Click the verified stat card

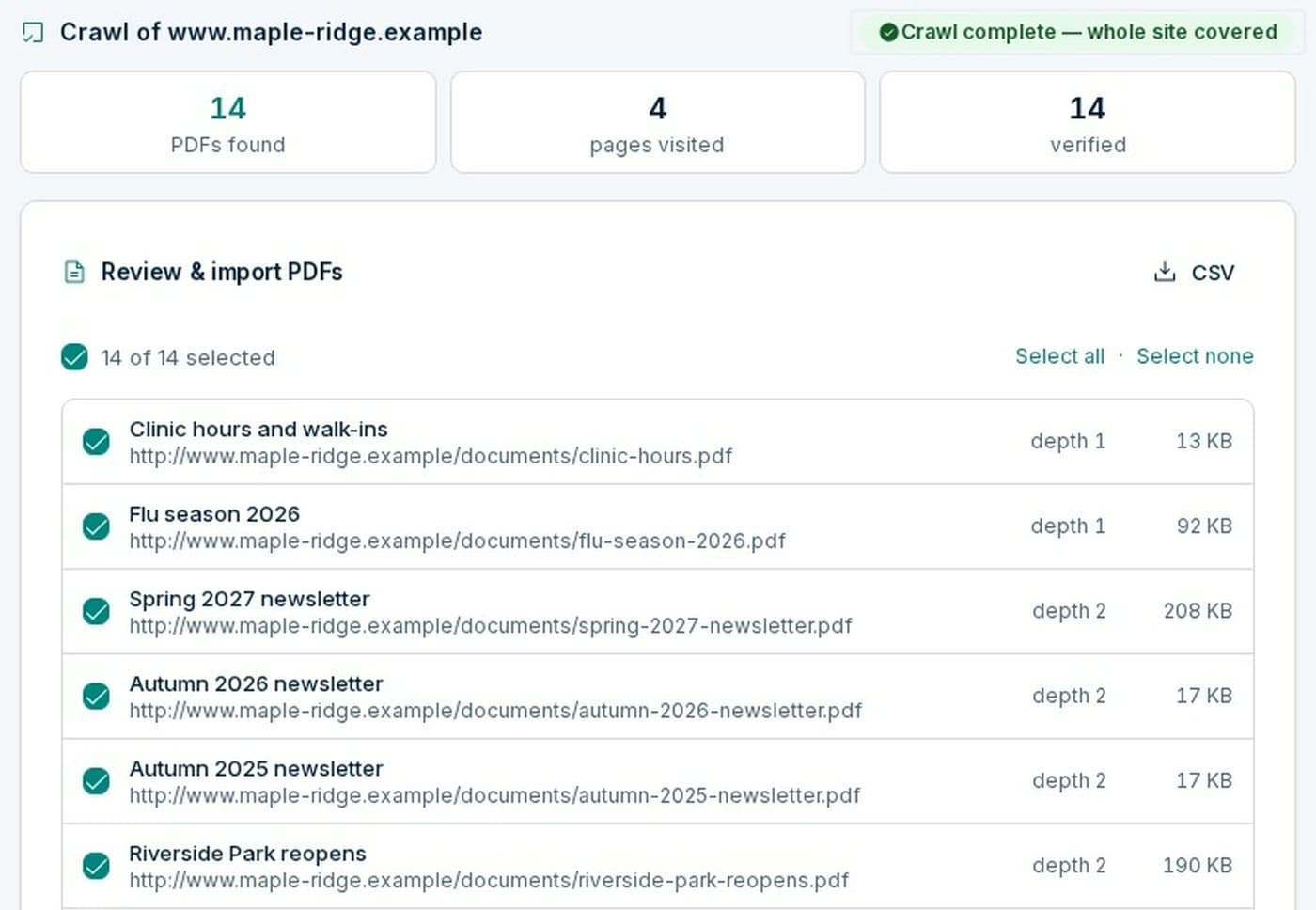tap(1088, 122)
